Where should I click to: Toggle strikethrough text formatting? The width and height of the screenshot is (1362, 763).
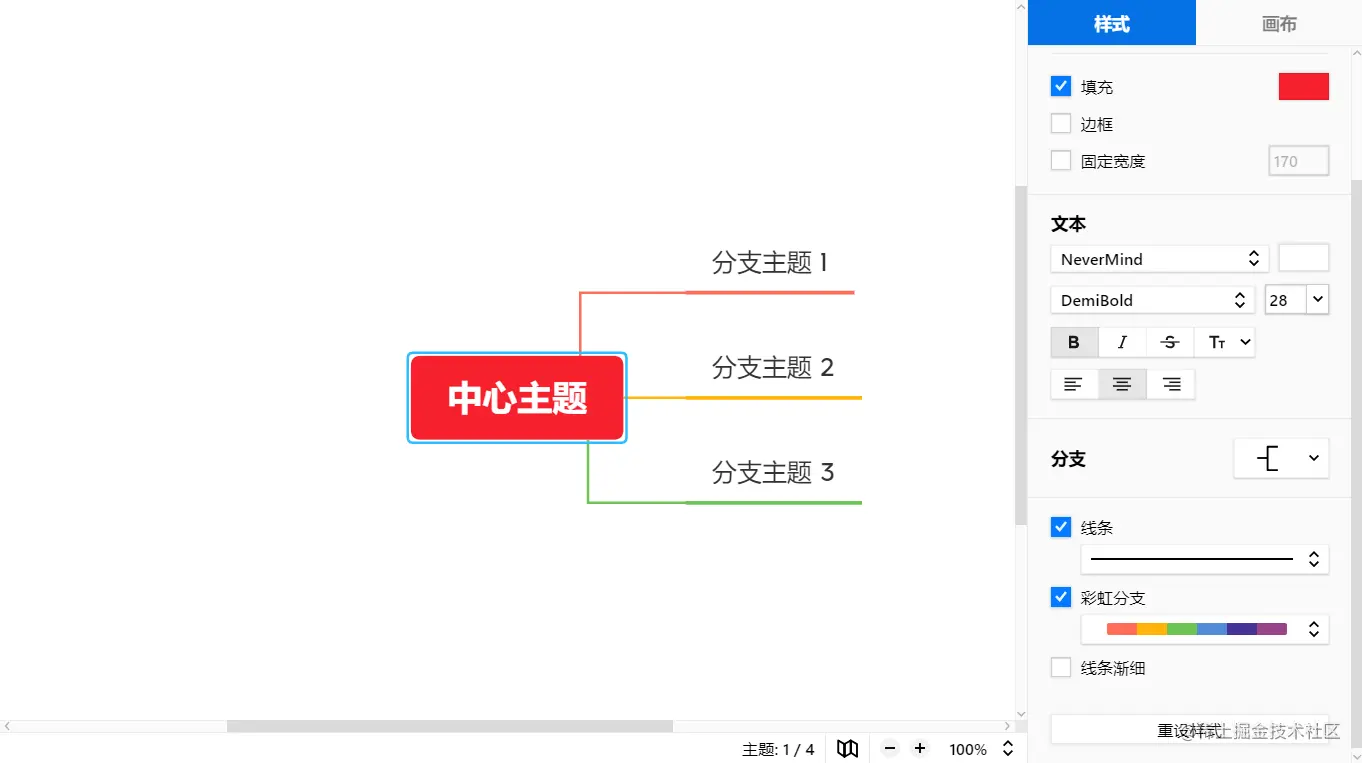point(1170,342)
